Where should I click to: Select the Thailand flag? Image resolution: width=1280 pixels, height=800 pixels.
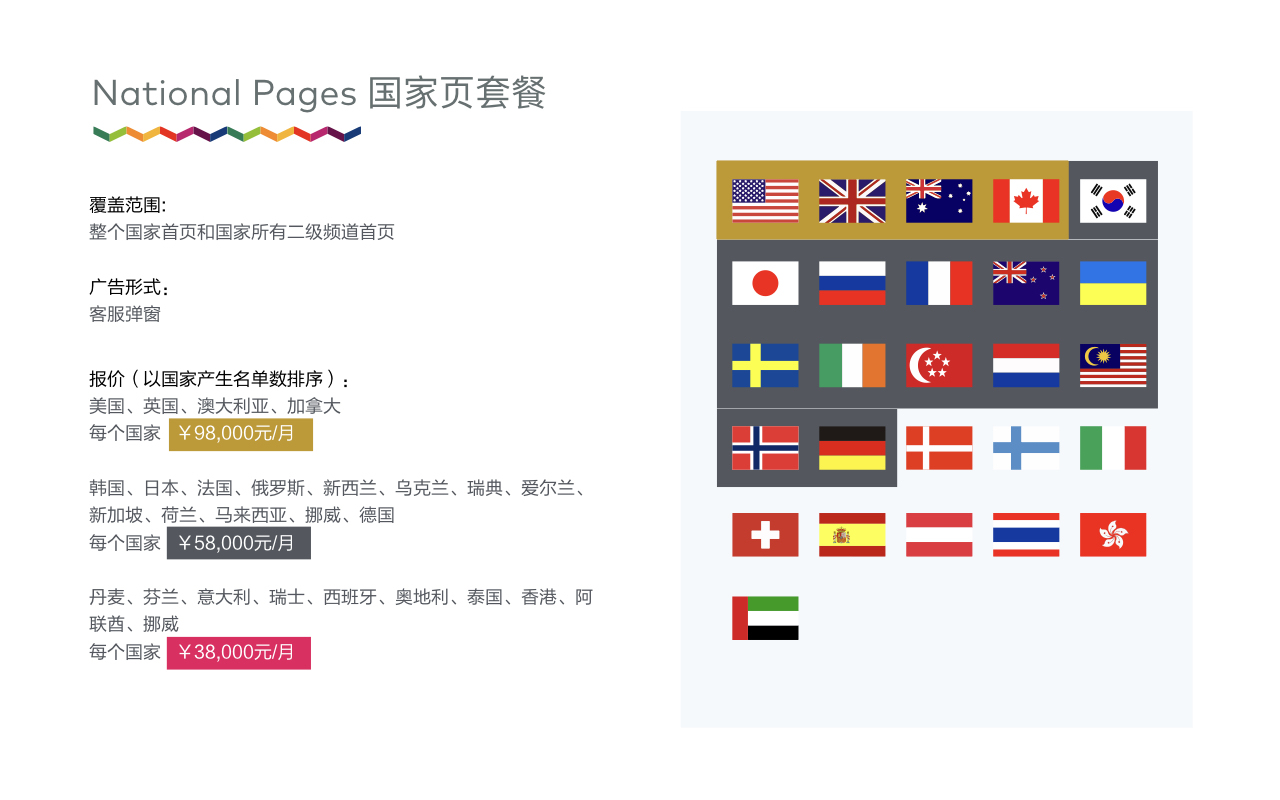(1026, 535)
